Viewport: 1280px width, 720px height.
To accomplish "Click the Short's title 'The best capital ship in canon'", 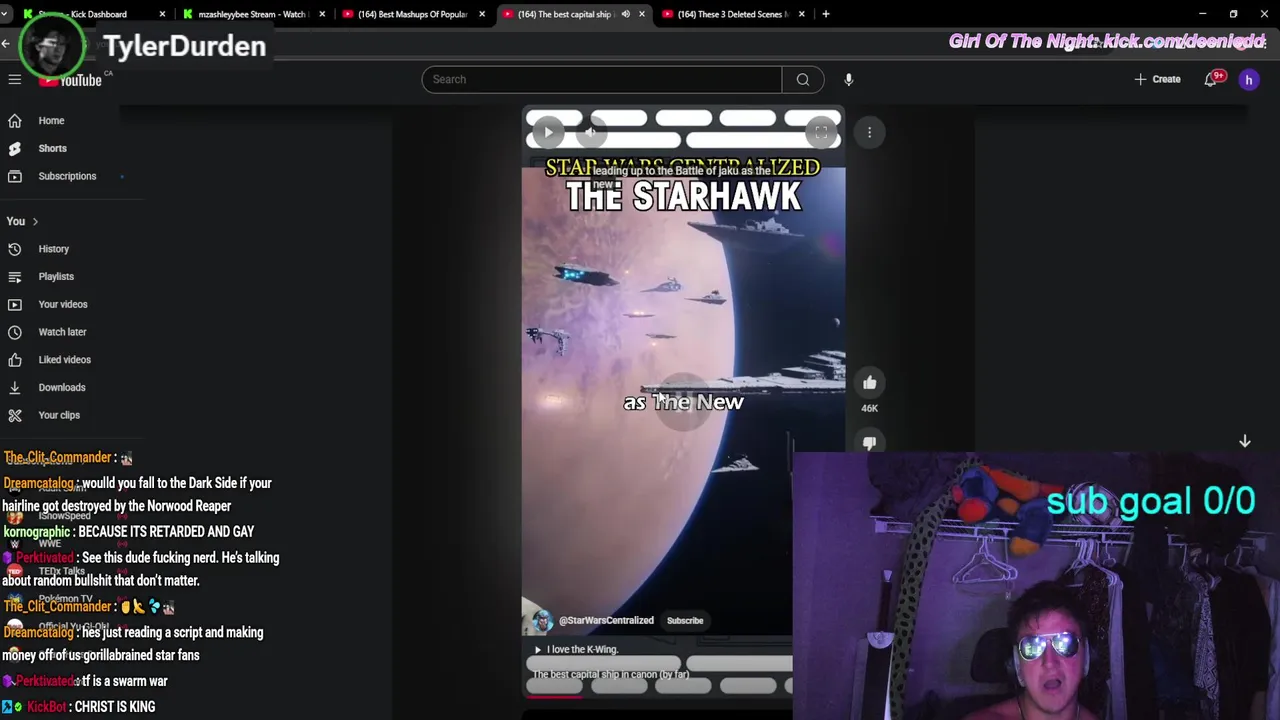I will pos(610,675).
